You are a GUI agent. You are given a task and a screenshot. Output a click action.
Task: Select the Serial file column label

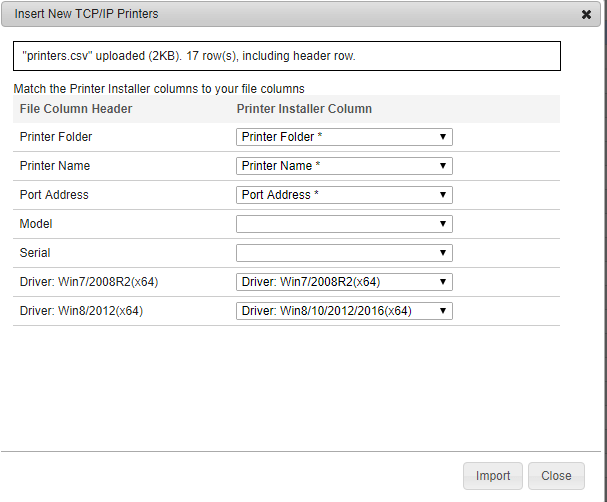click(x=35, y=253)
